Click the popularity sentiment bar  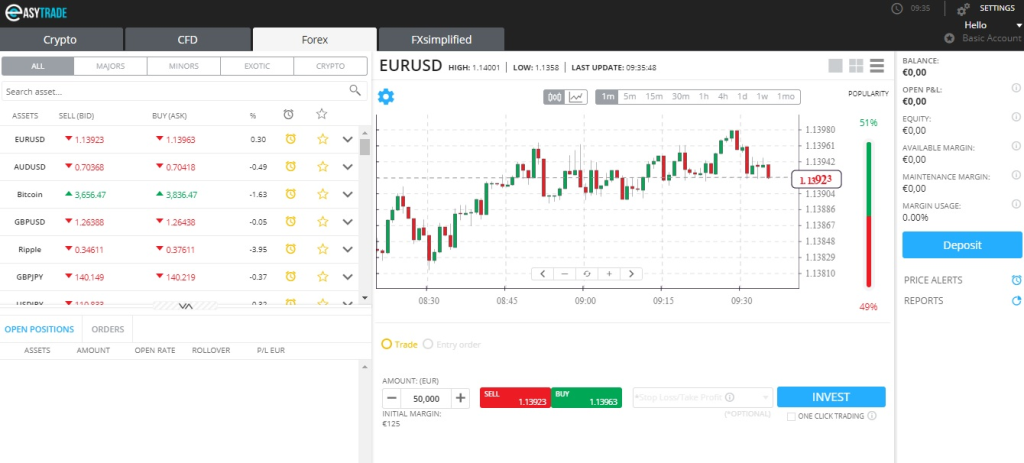869,214
